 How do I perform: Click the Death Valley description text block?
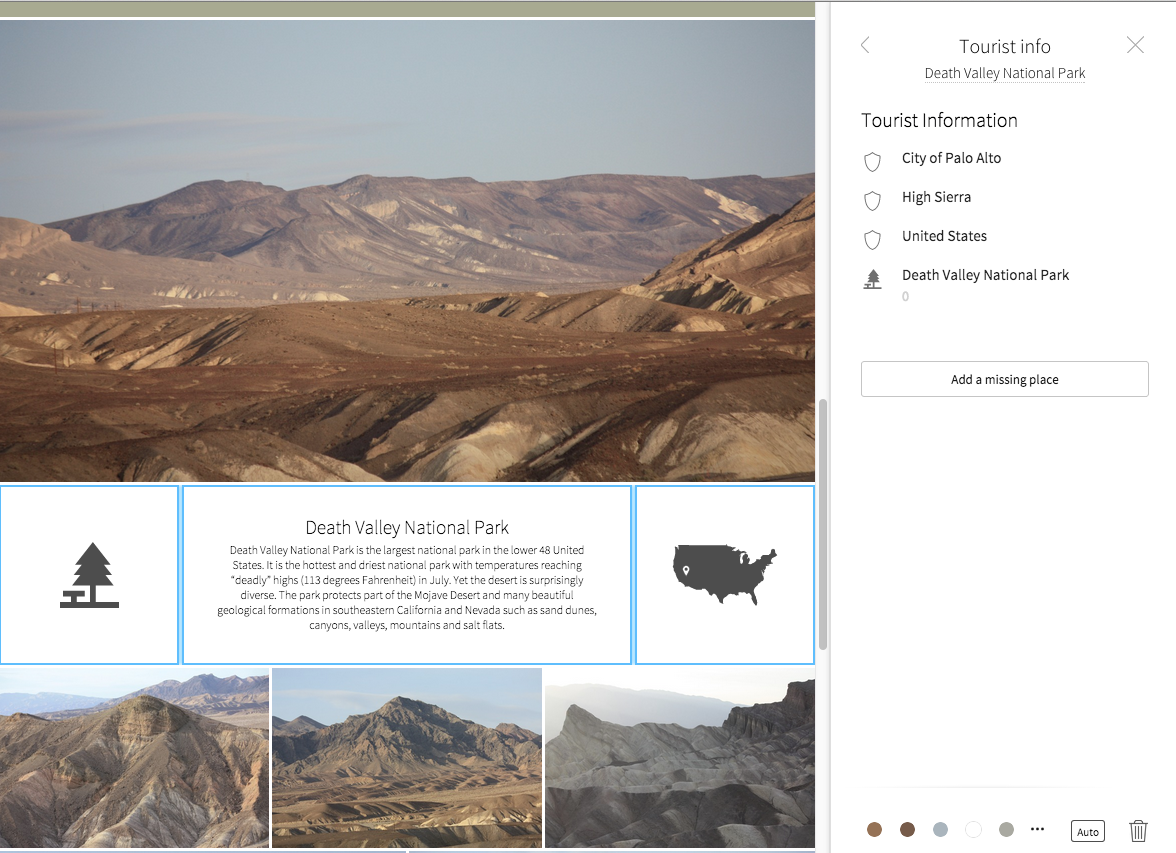point(407,575)
